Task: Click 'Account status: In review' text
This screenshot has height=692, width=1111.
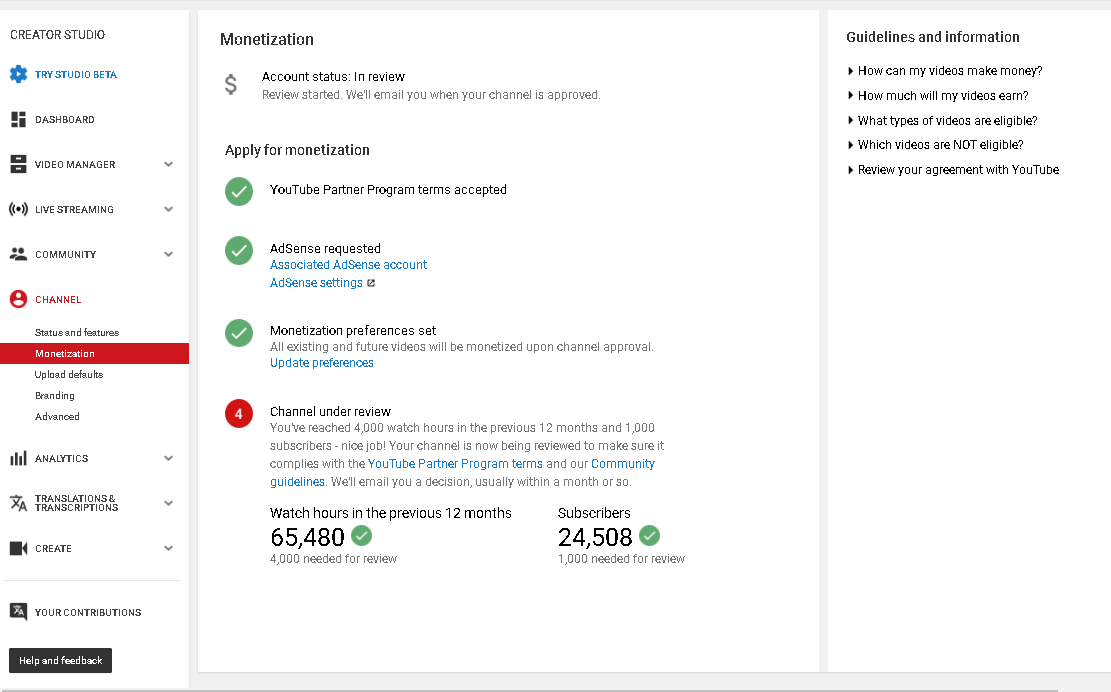Action: [x=333, y=76]
